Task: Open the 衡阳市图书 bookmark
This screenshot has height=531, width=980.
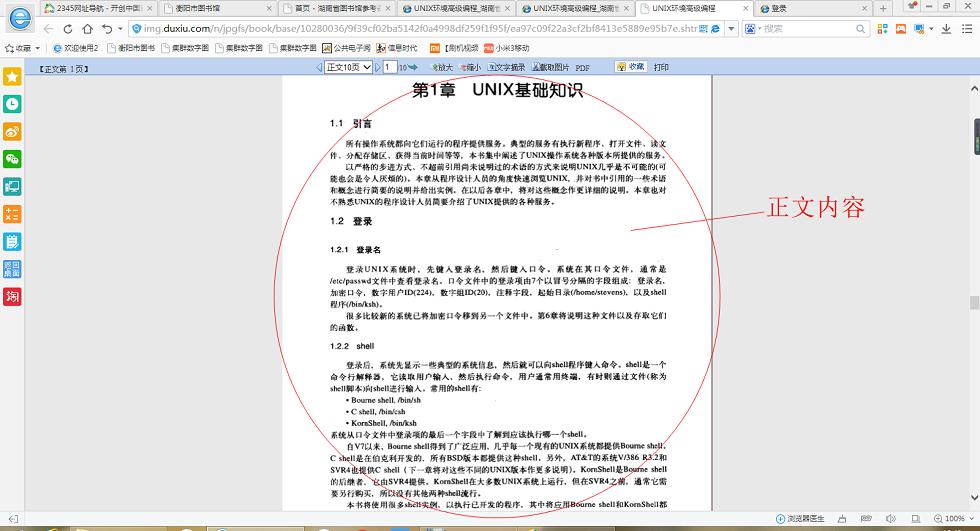Action: 131,48
